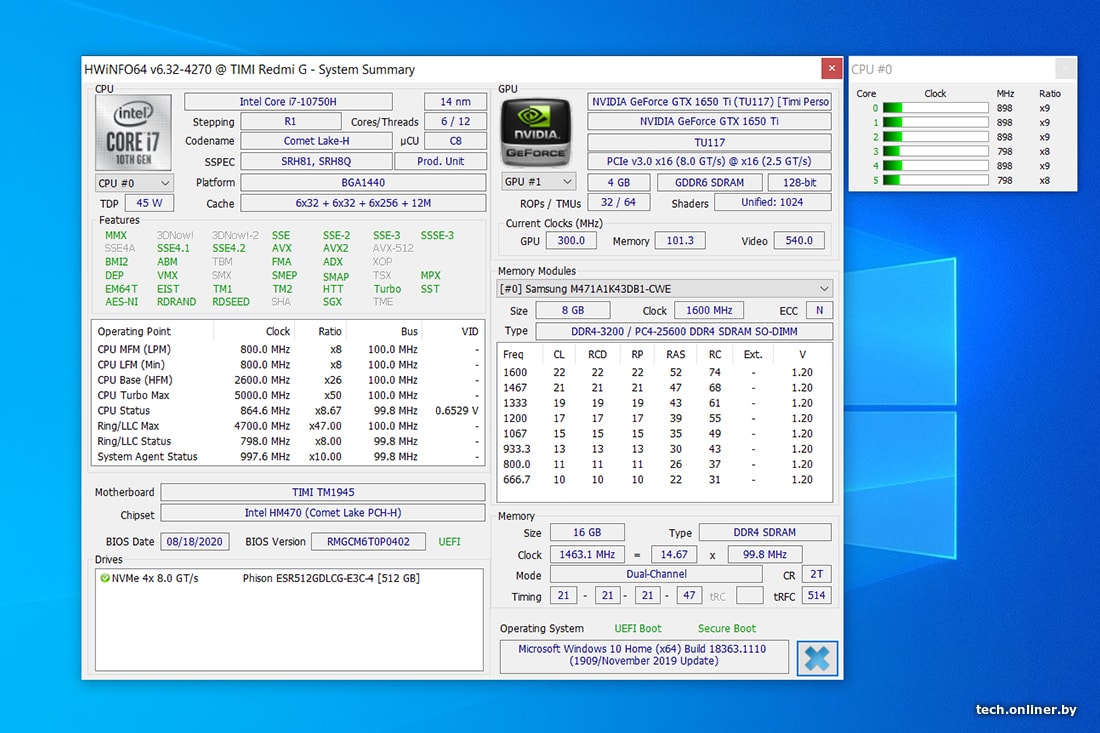
Task: Click the Windows 10 Home operating system box
Action: (x=644, y=655)
